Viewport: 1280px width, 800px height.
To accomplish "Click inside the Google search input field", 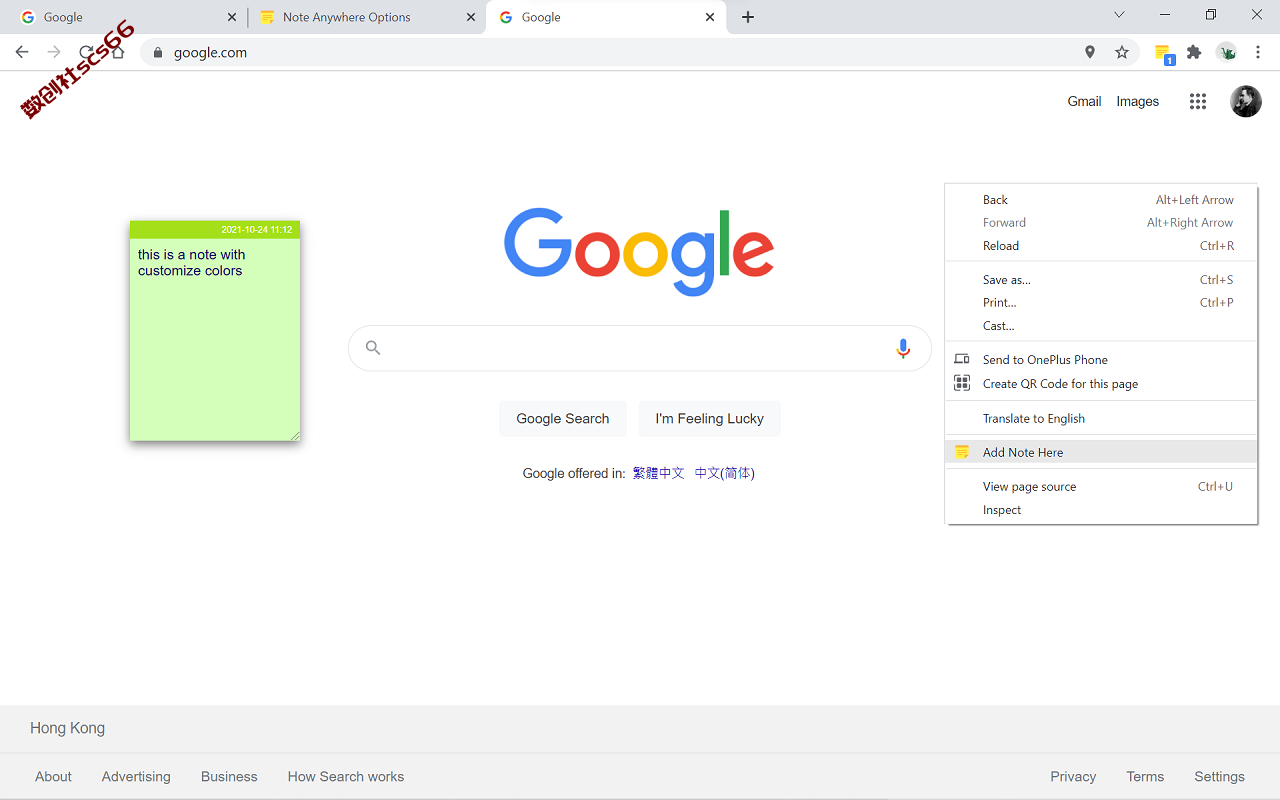I will tap(640, 348).
